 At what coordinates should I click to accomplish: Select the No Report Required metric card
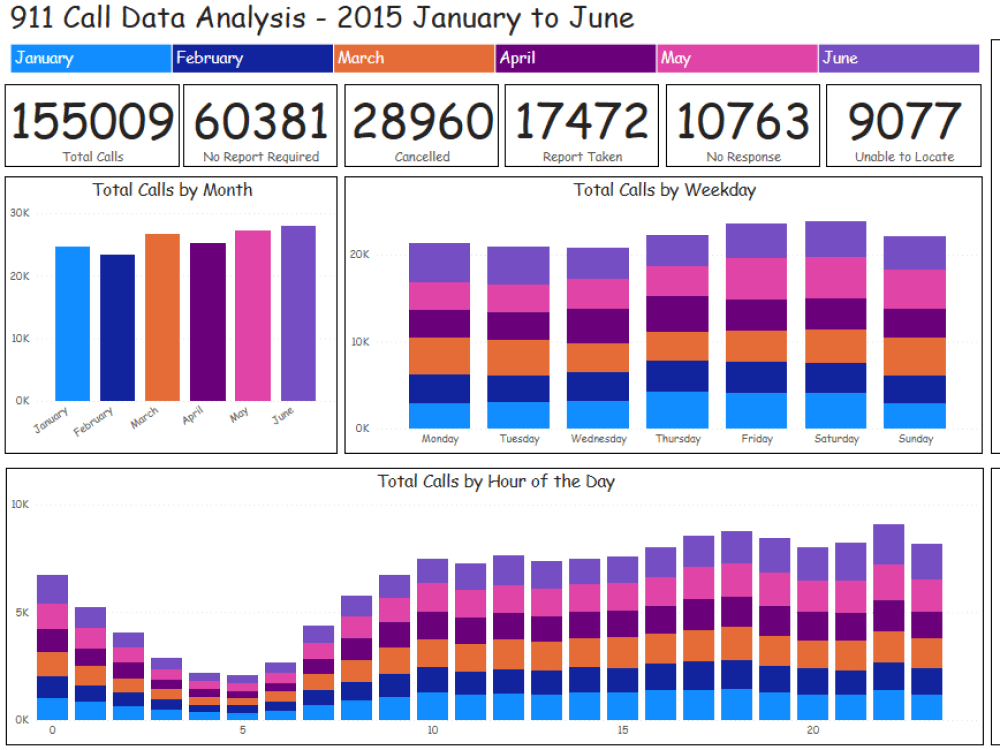[259, 123]
